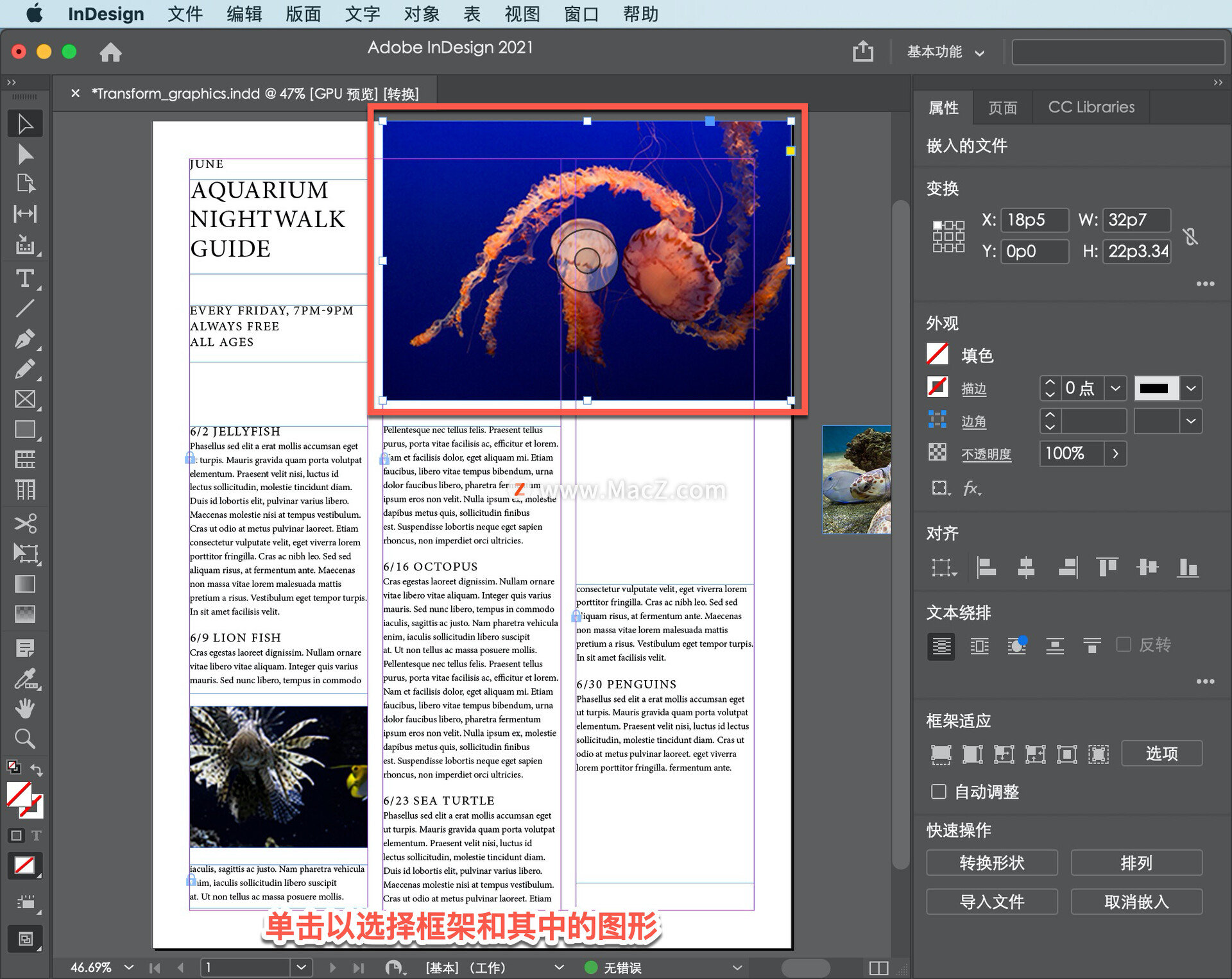Open the 对象 menu

(421, 13)
